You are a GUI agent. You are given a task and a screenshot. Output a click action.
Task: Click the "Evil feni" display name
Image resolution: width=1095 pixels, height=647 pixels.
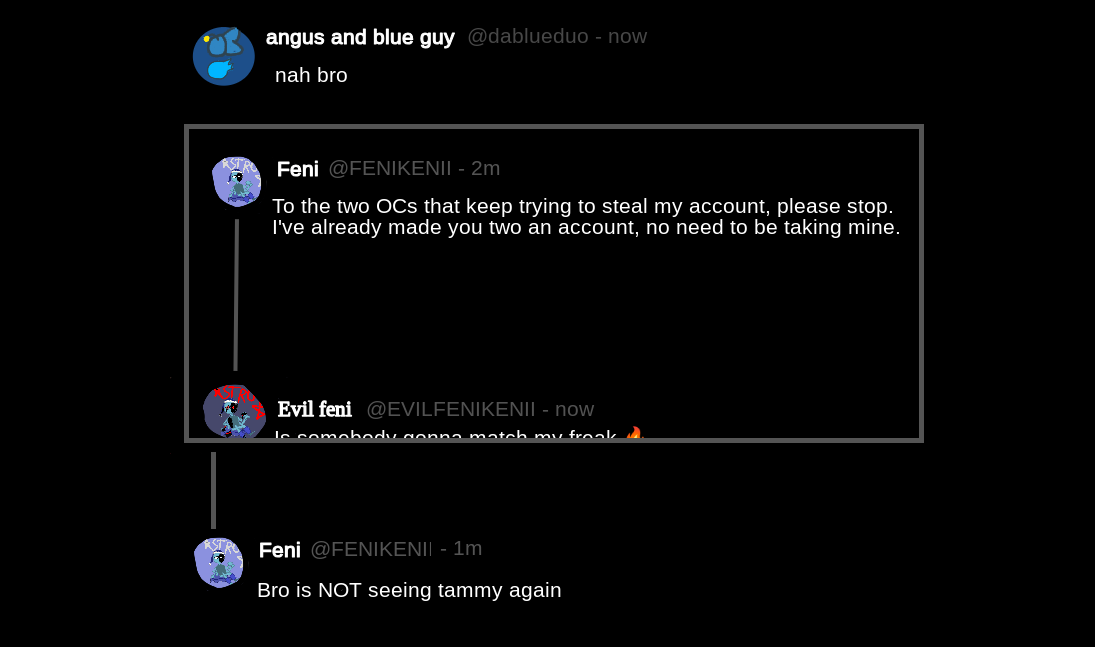pos(314,409)
